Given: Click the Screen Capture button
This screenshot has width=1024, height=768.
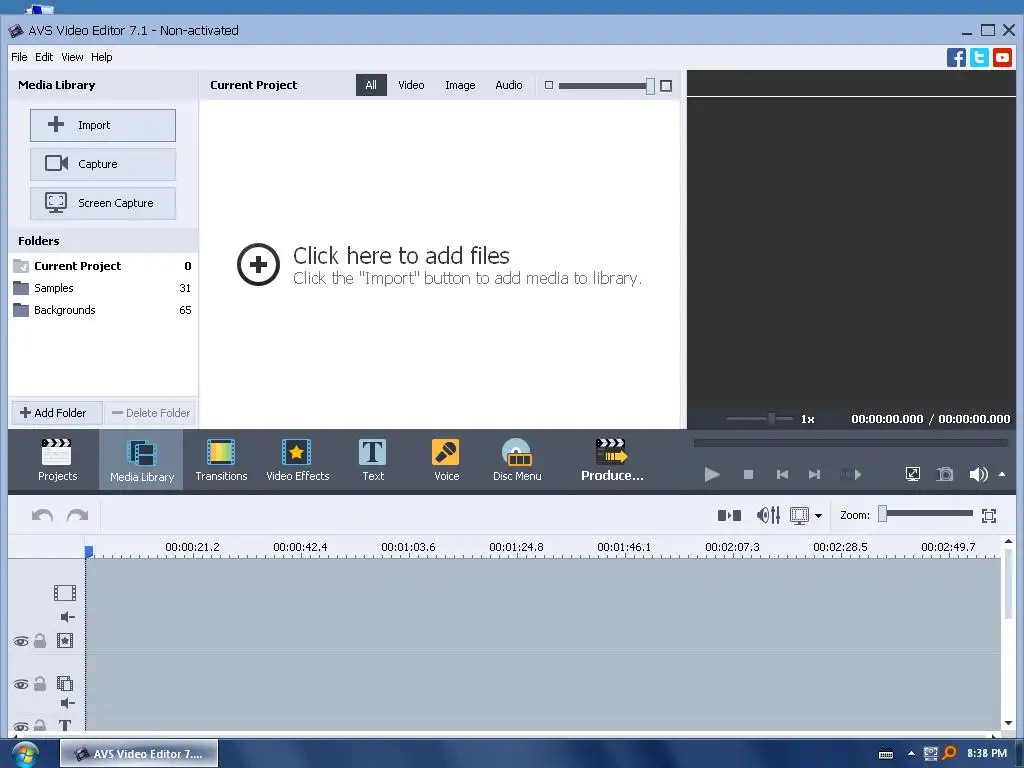Looking at the screenshot, I should 103,203.
